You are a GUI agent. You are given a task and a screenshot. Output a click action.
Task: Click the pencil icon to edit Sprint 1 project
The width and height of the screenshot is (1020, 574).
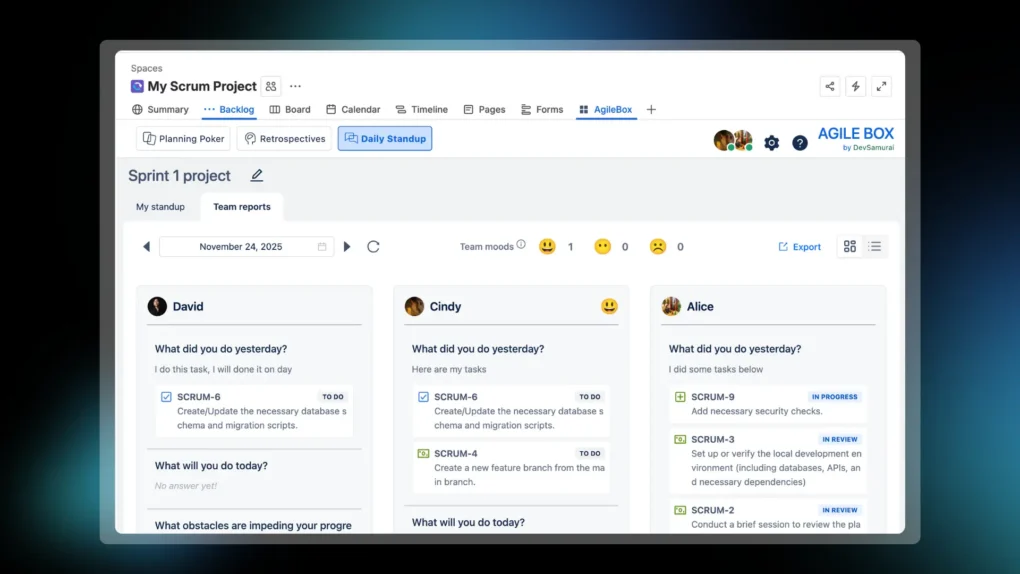[x=257, y=176]
